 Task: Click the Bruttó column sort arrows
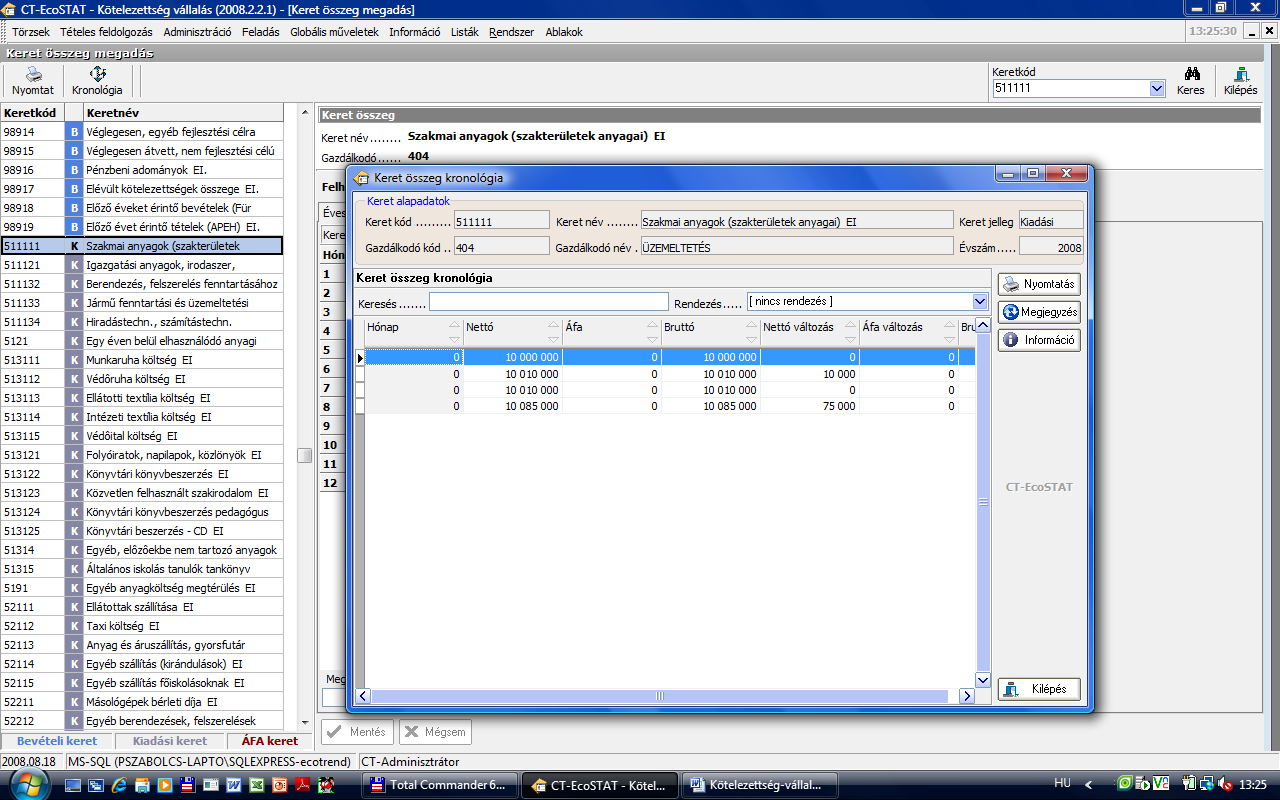752,332
